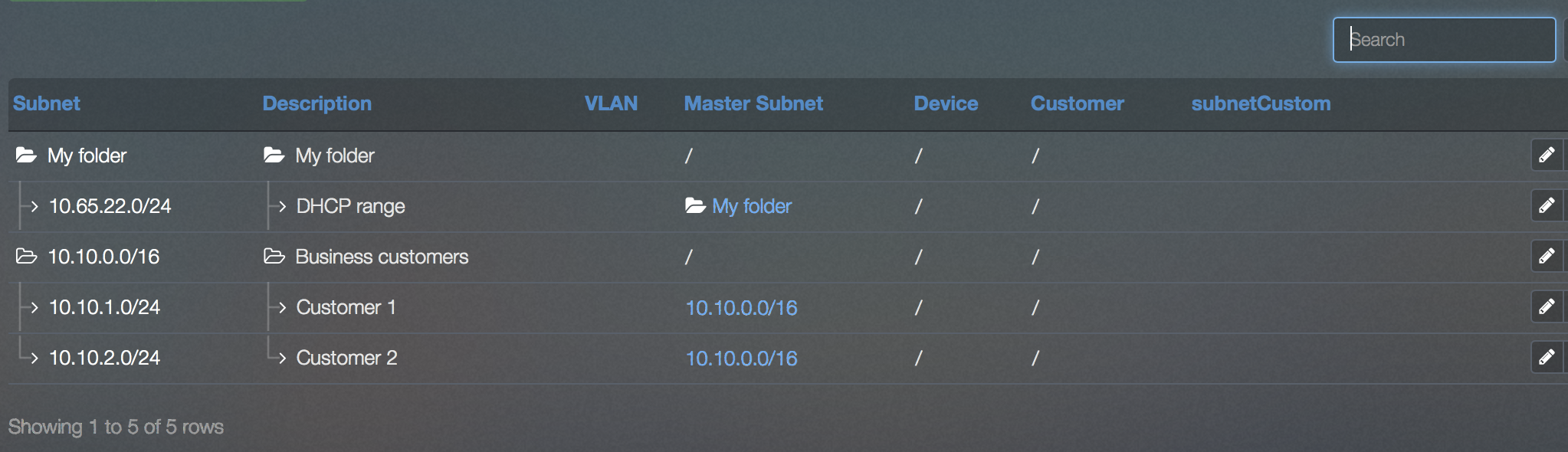The width and height of the screenshot is (1568, 452).
Task: Click the folder icon in DHCP range's Master Subnet
Action: point(694,205)
